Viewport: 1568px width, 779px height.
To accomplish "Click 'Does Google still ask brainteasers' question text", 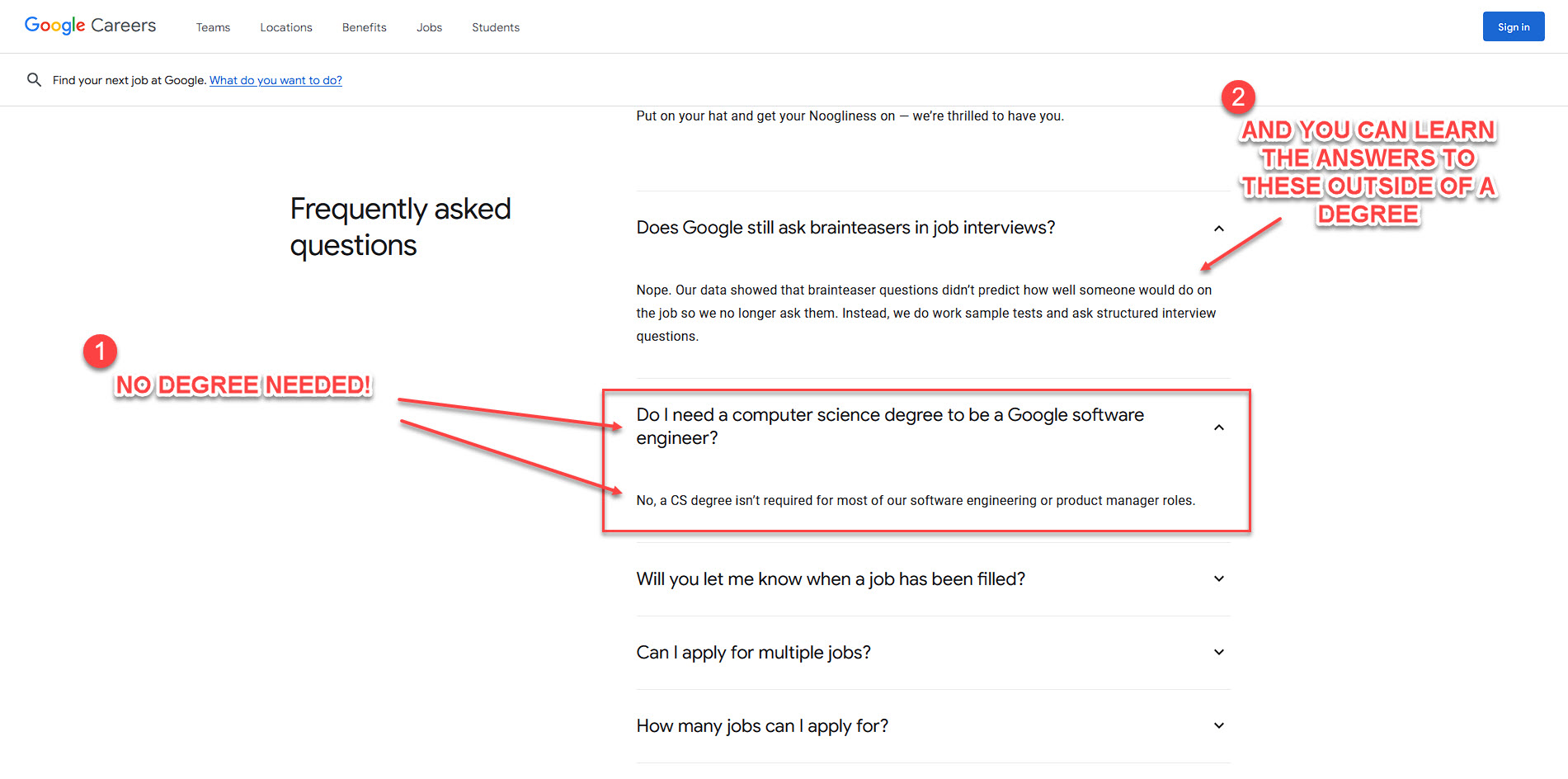I will [x=845, y=228].
